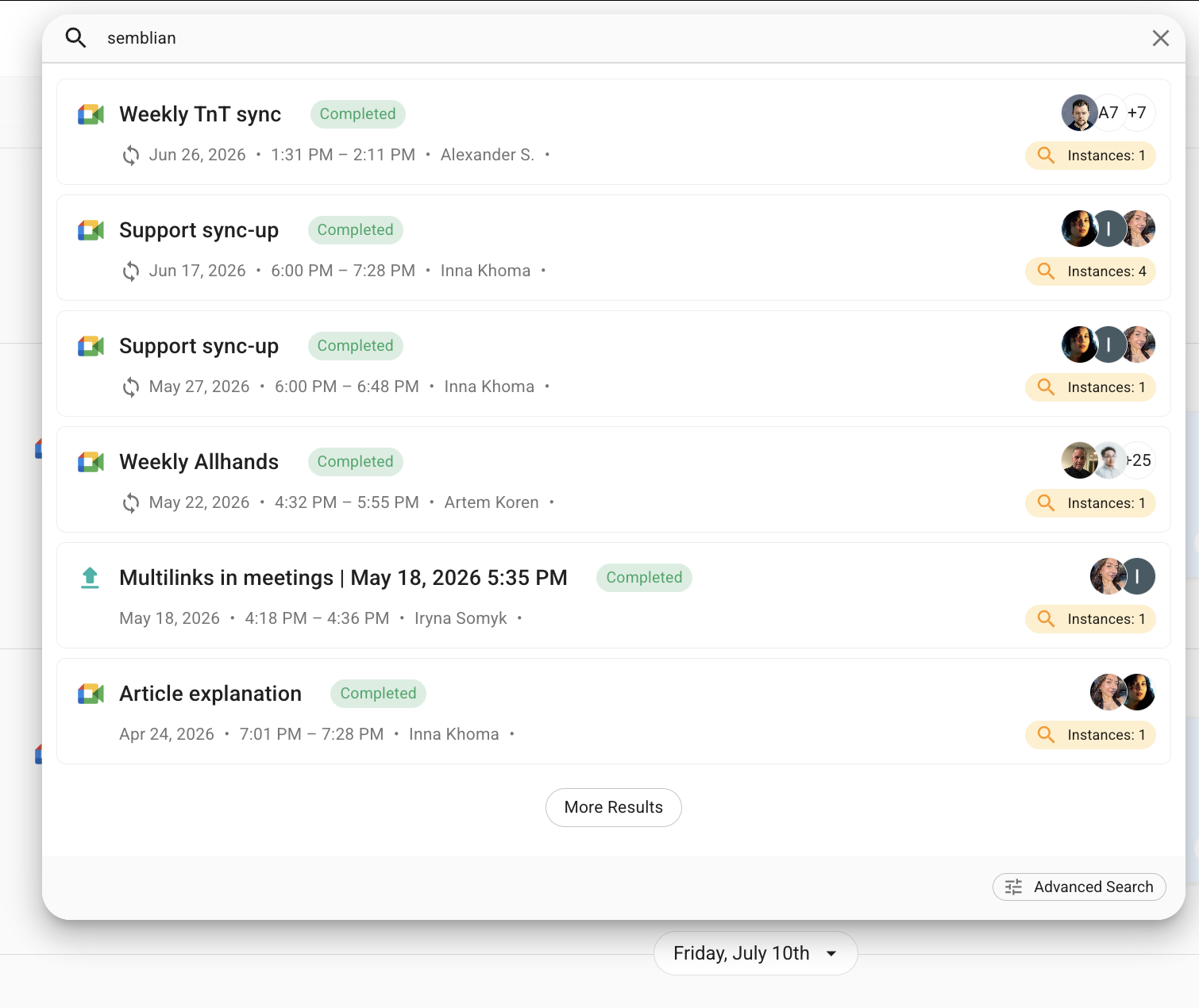Click Alexander's avatar on Weekly TnT sync
This screenshot has height=1008, width=1199.
(1079, 113)
